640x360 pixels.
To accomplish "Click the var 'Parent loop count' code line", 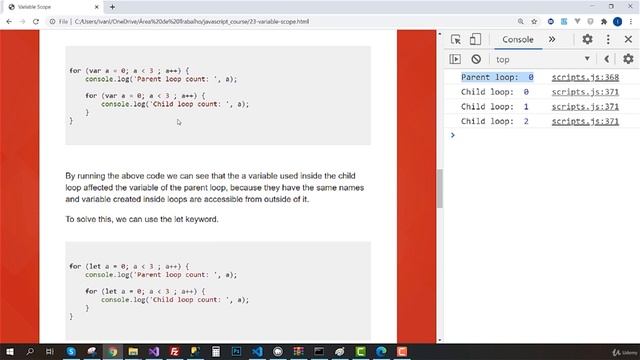I will click(x=161, y=79).
